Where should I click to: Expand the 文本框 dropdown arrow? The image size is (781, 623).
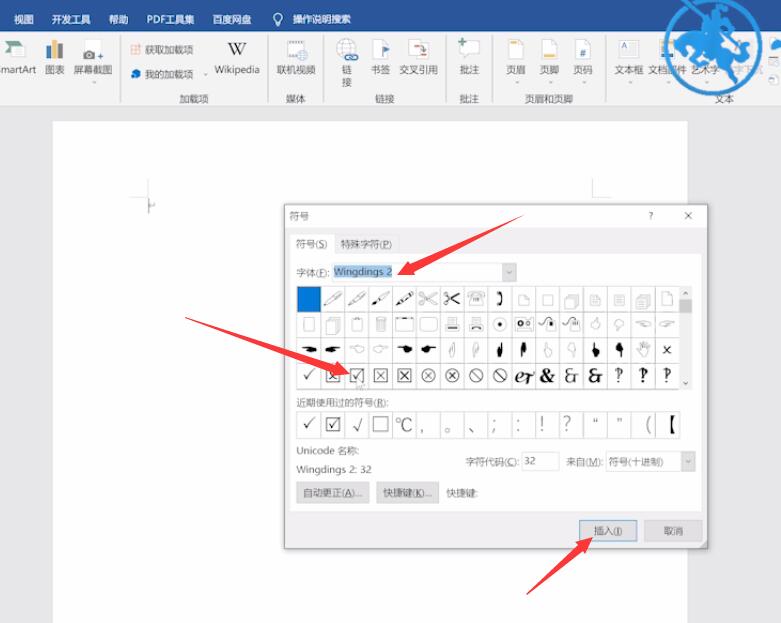pyautogui.click(x=629, y=82)
